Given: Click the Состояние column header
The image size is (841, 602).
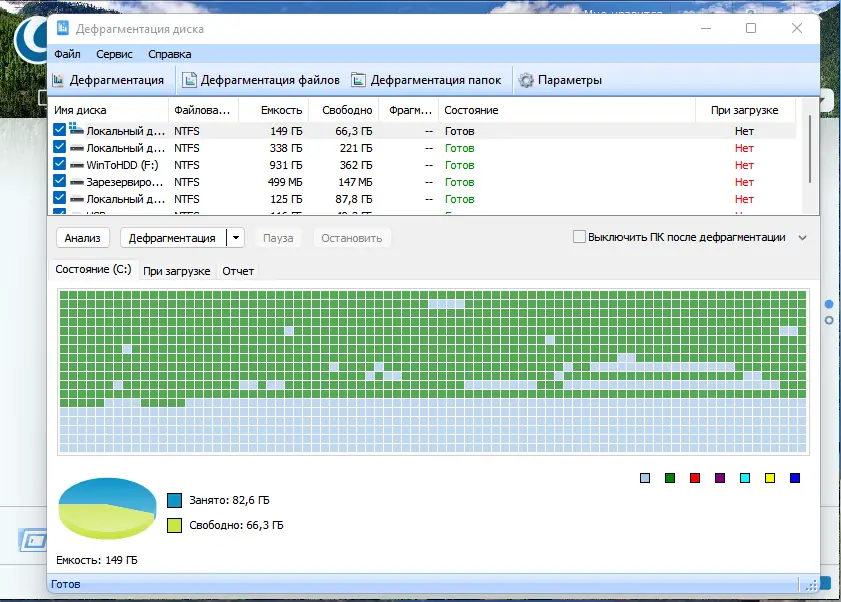Looking at the screenshot, I should click(x=567, y=110).
